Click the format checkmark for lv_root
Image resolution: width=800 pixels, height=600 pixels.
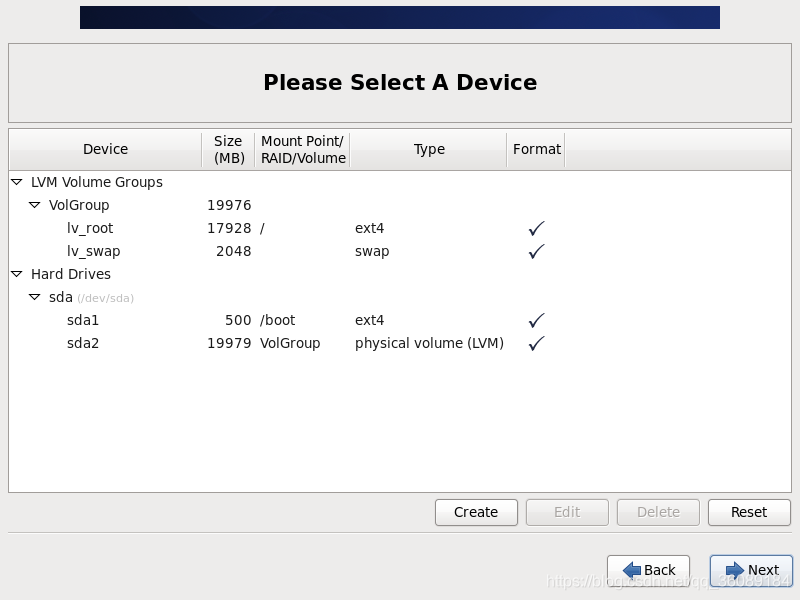point(537,228)
